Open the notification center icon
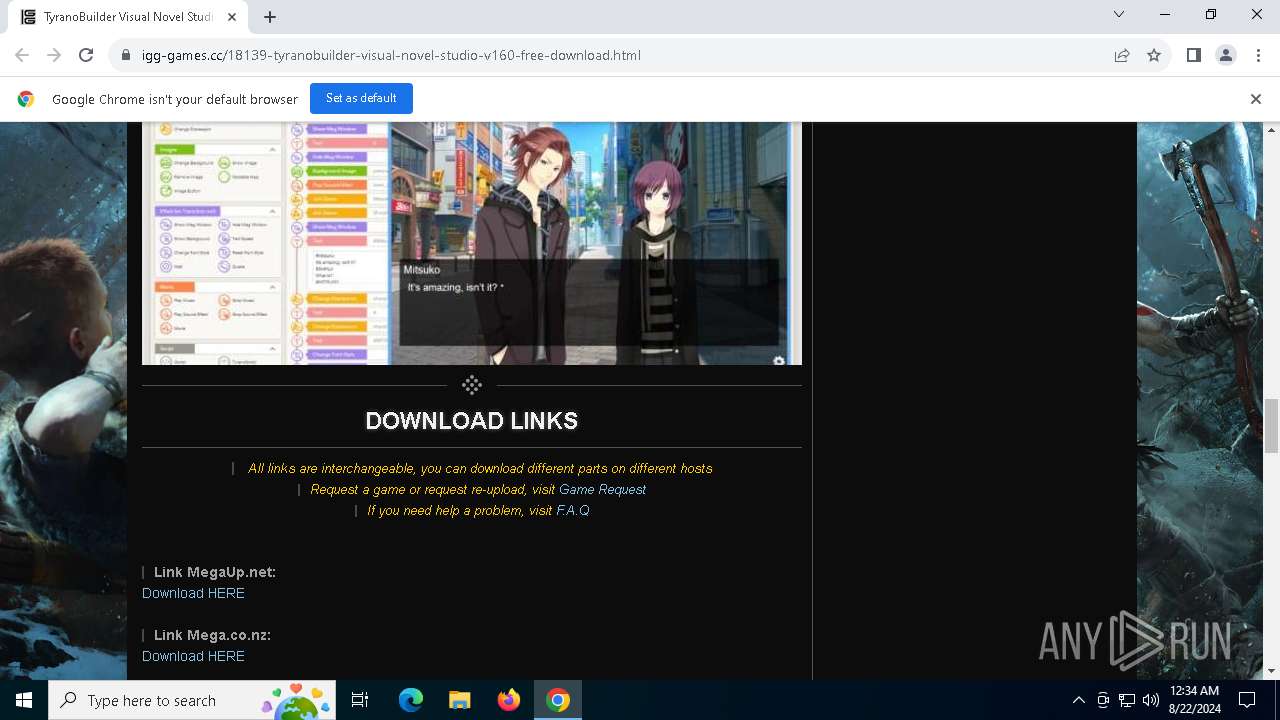 tap(1247, 700)
